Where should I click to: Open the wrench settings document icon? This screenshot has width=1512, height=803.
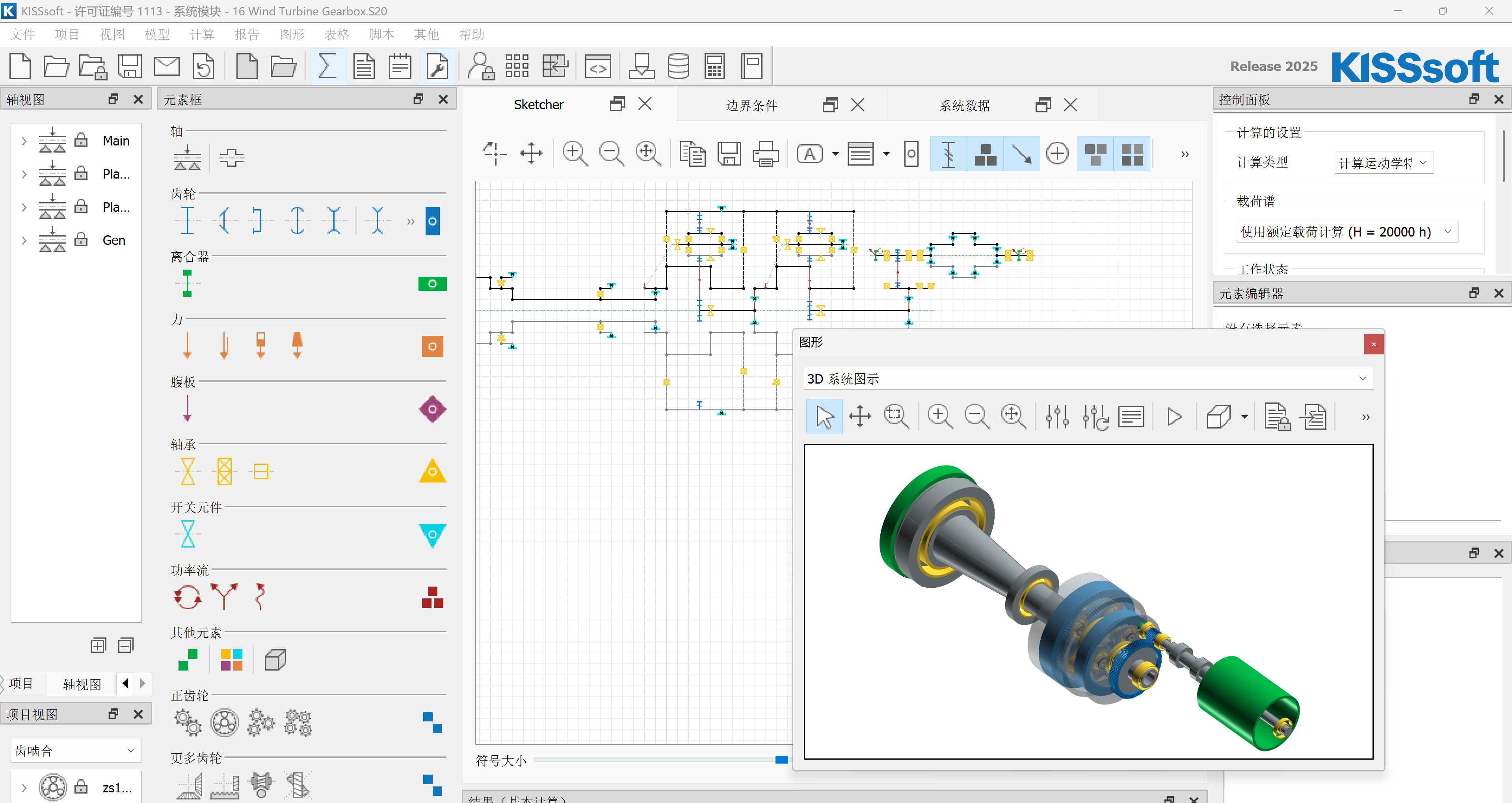click(437, 66)
